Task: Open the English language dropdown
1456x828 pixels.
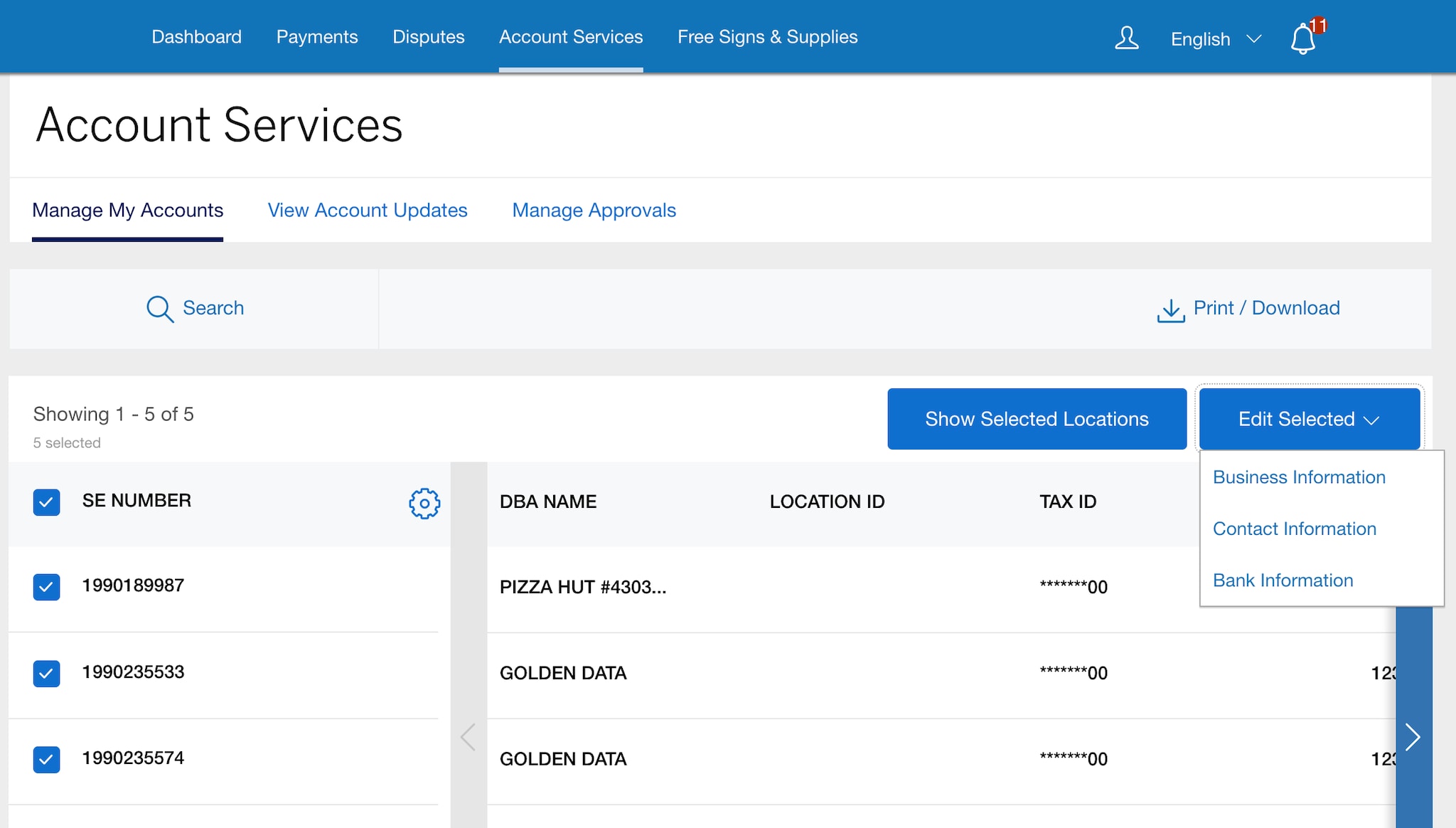Action: point(1215,39)
